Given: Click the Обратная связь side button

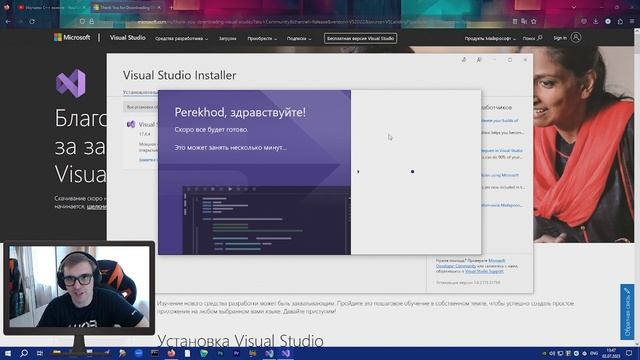Looking at the screenshot, I should (x=627, y=312).
